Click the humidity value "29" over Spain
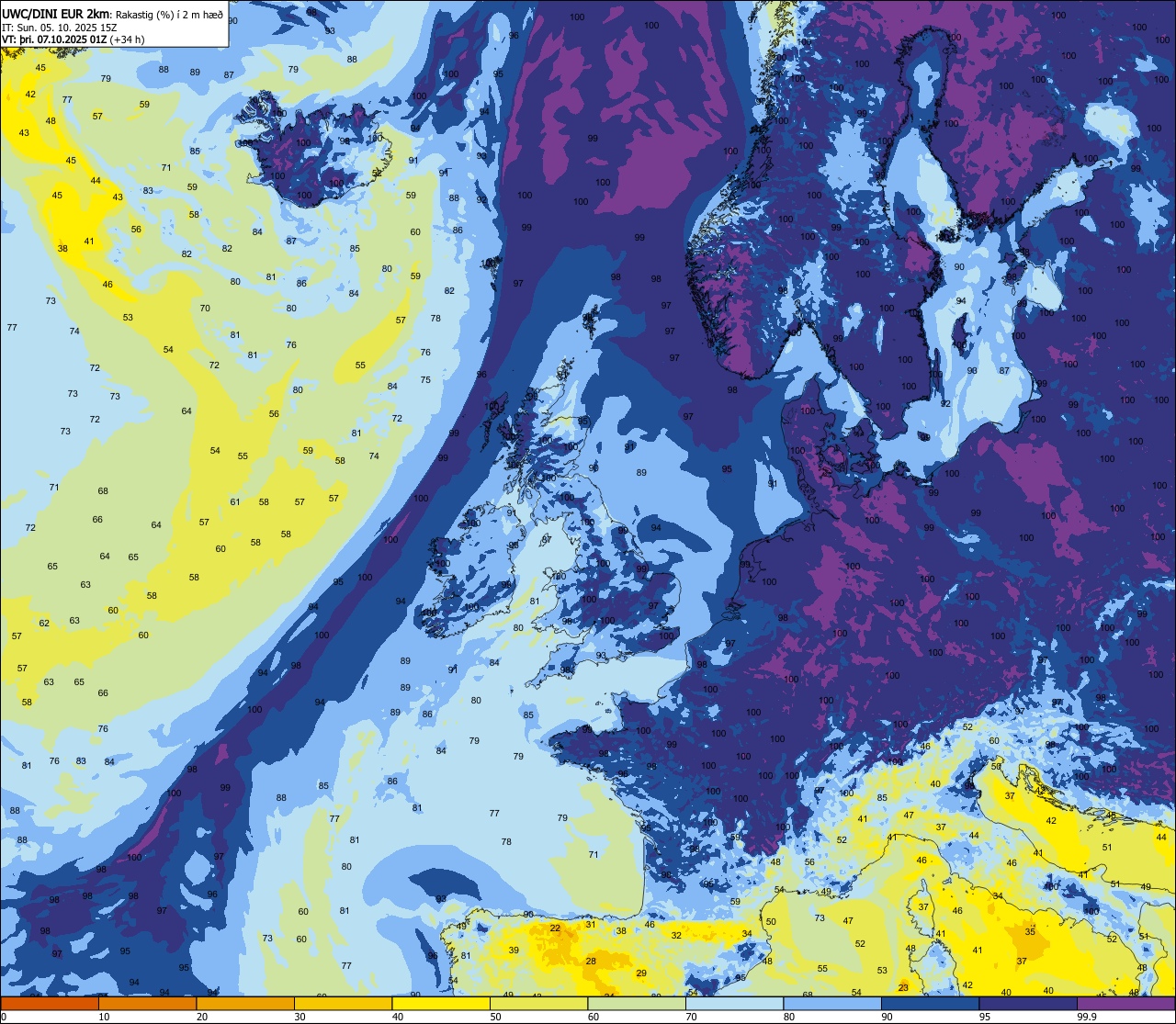Image resolution: width=1176 pixels, height=1024 pixels. coord(641,973)
